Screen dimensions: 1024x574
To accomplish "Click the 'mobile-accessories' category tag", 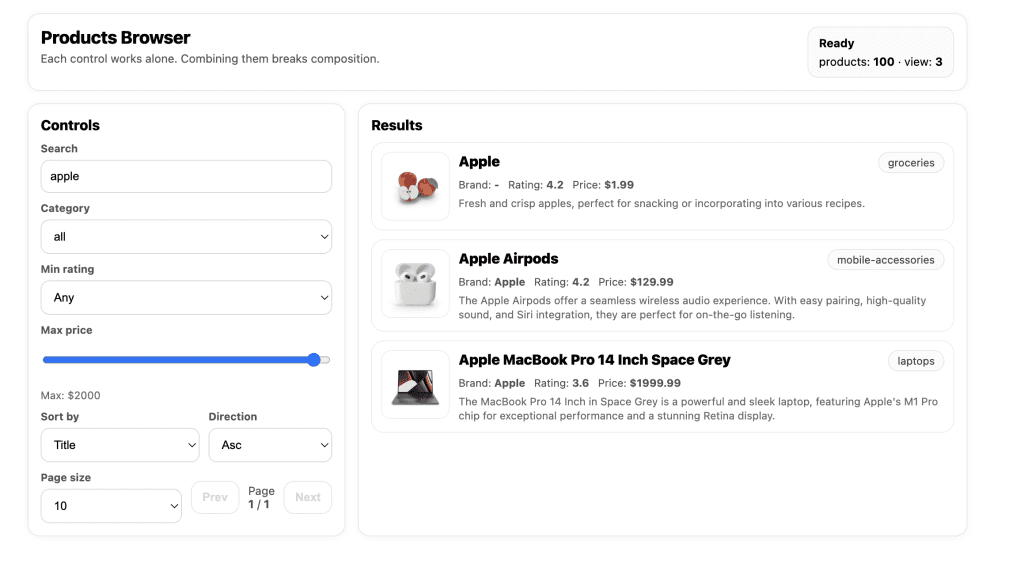I will coord(886,260).
